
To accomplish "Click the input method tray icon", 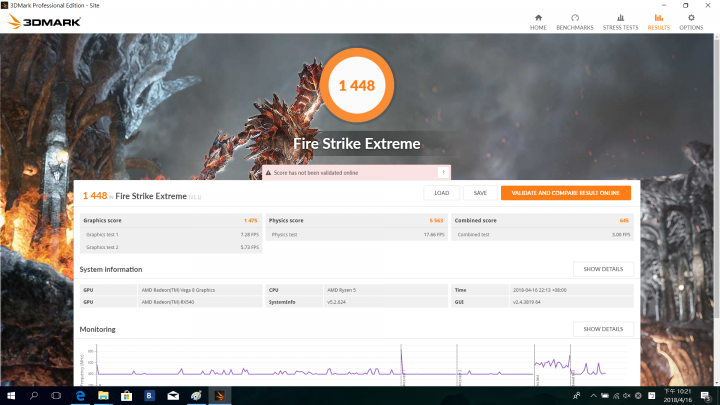I will tap(652, 396).
